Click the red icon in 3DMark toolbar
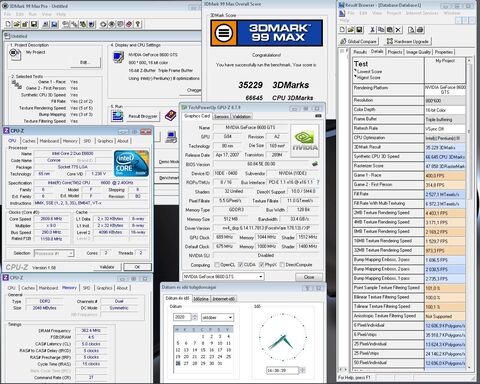 129,24
